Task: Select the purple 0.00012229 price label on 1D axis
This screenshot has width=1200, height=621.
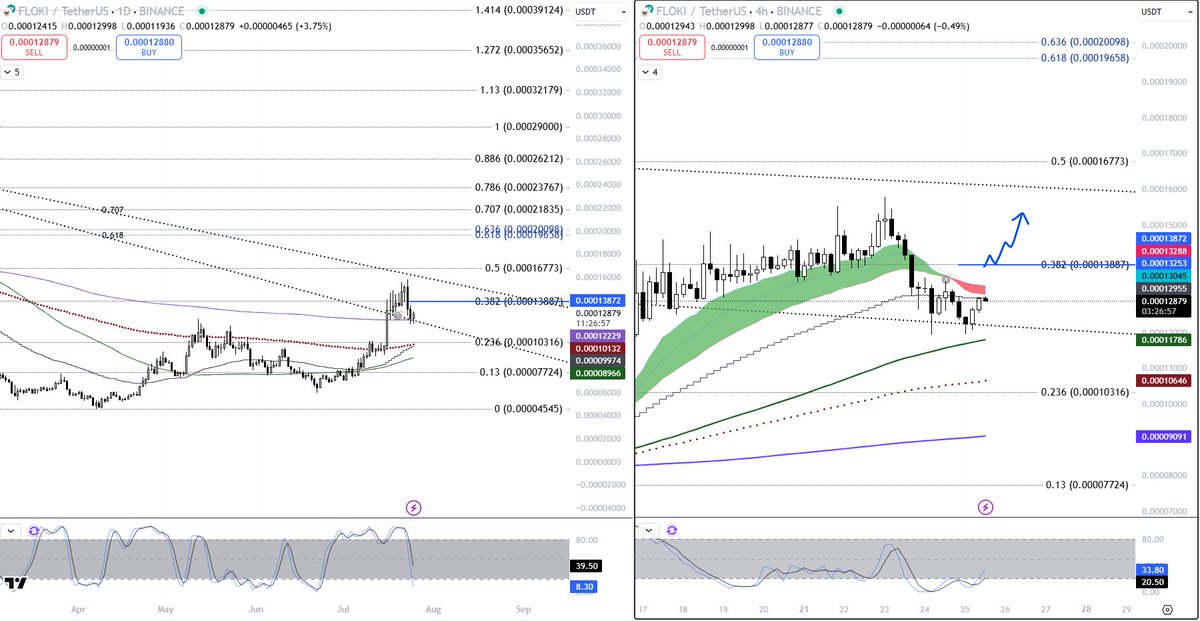Action: click(595, 336)
